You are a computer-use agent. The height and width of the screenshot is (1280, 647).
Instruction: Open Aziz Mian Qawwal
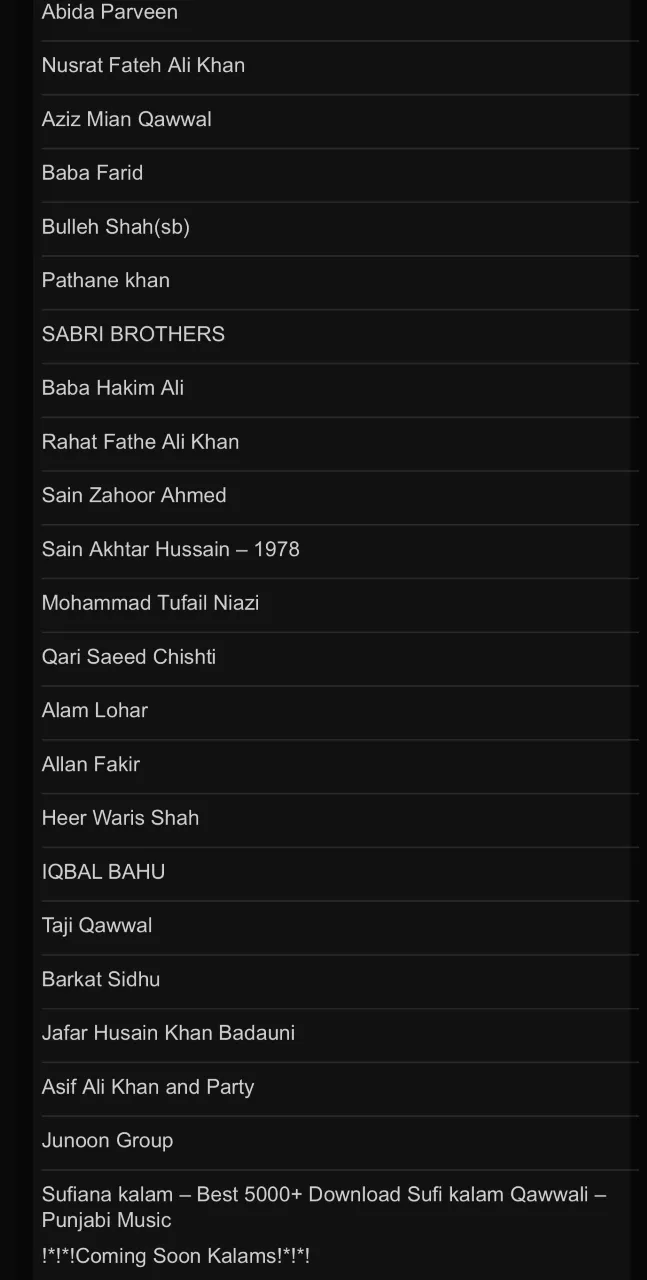pos(126,119)
